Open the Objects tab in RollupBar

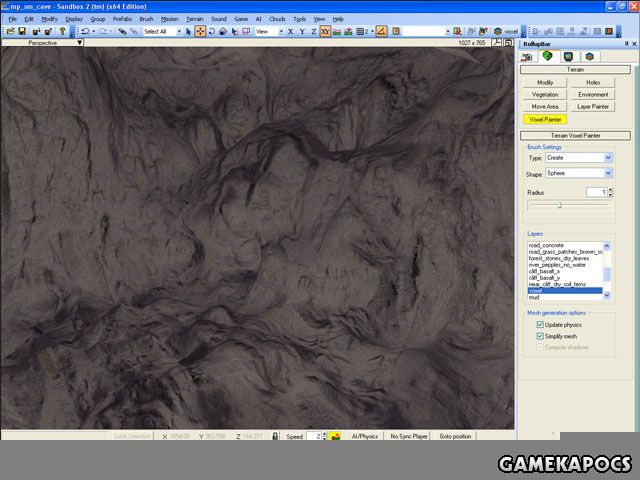pyautogui.click(x=527, y=57)
